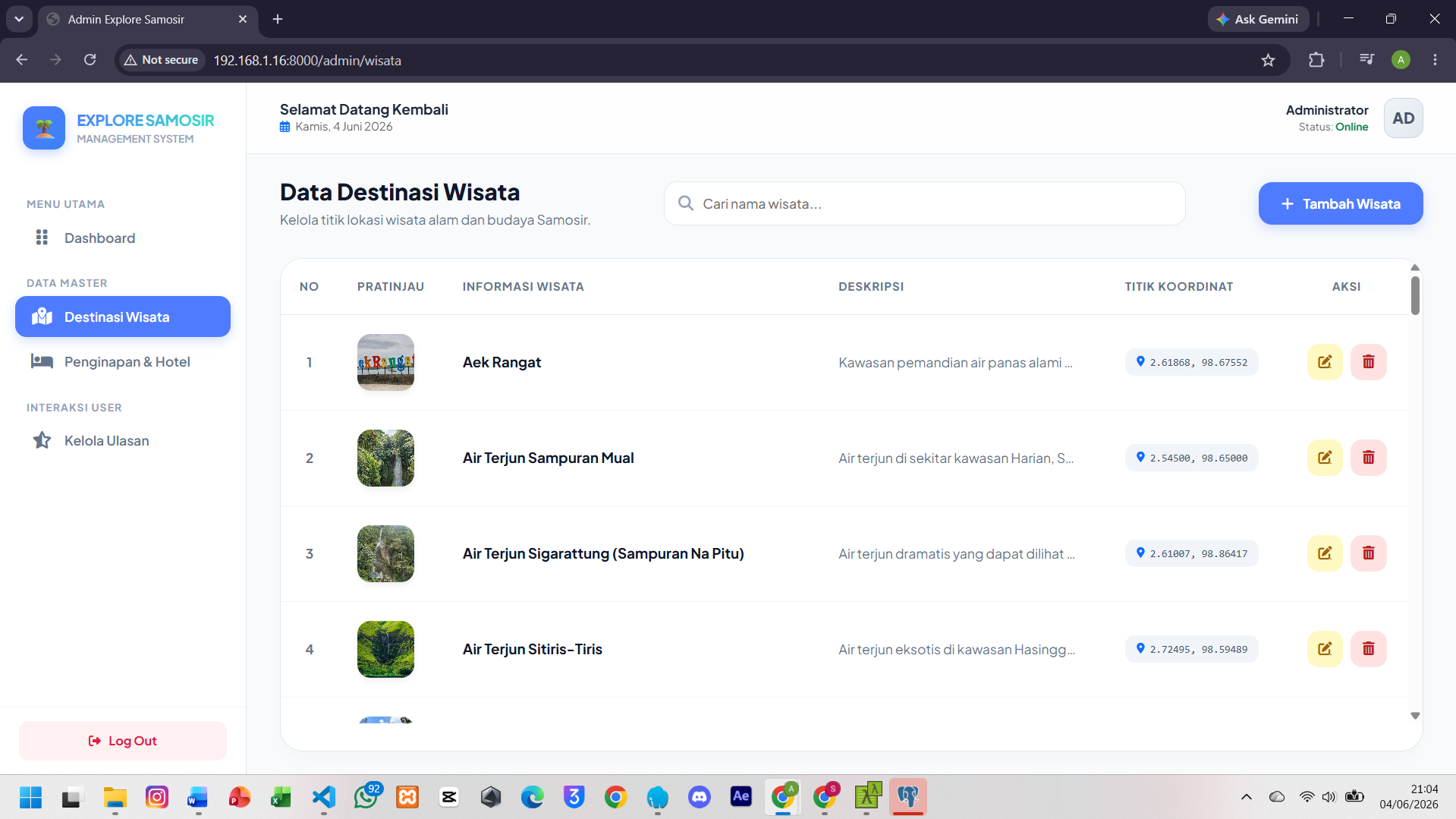Delete Air Terjun Sampuran Mual entry

tap(1368, 458)
